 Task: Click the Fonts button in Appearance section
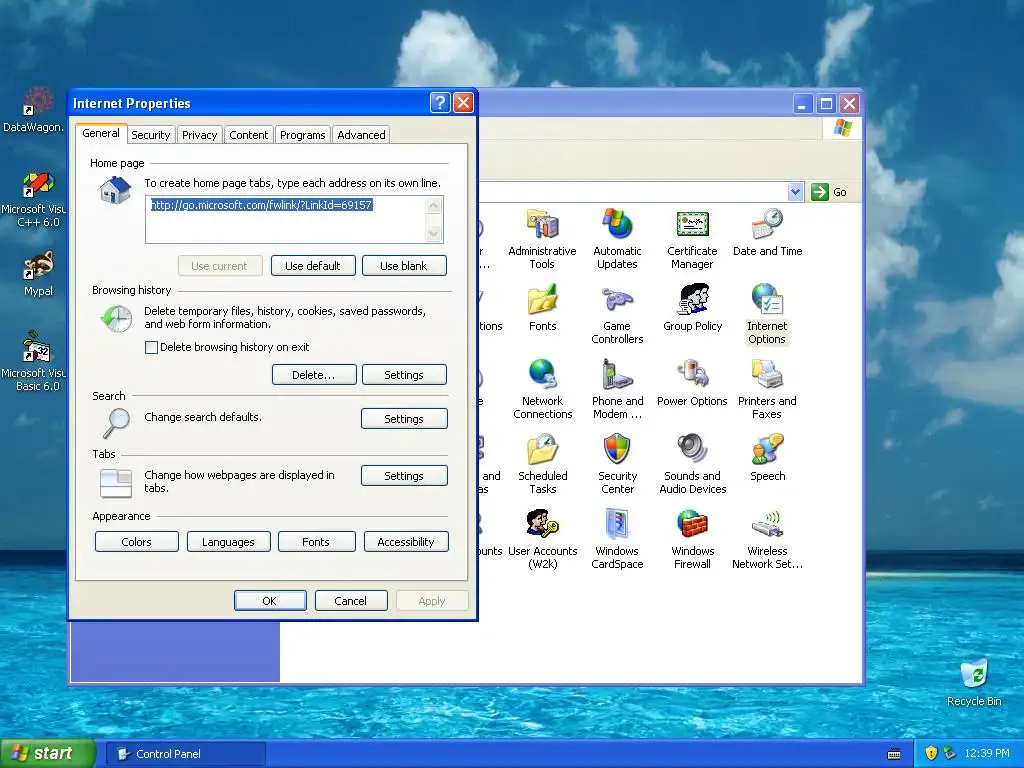(x=316, y=541)
